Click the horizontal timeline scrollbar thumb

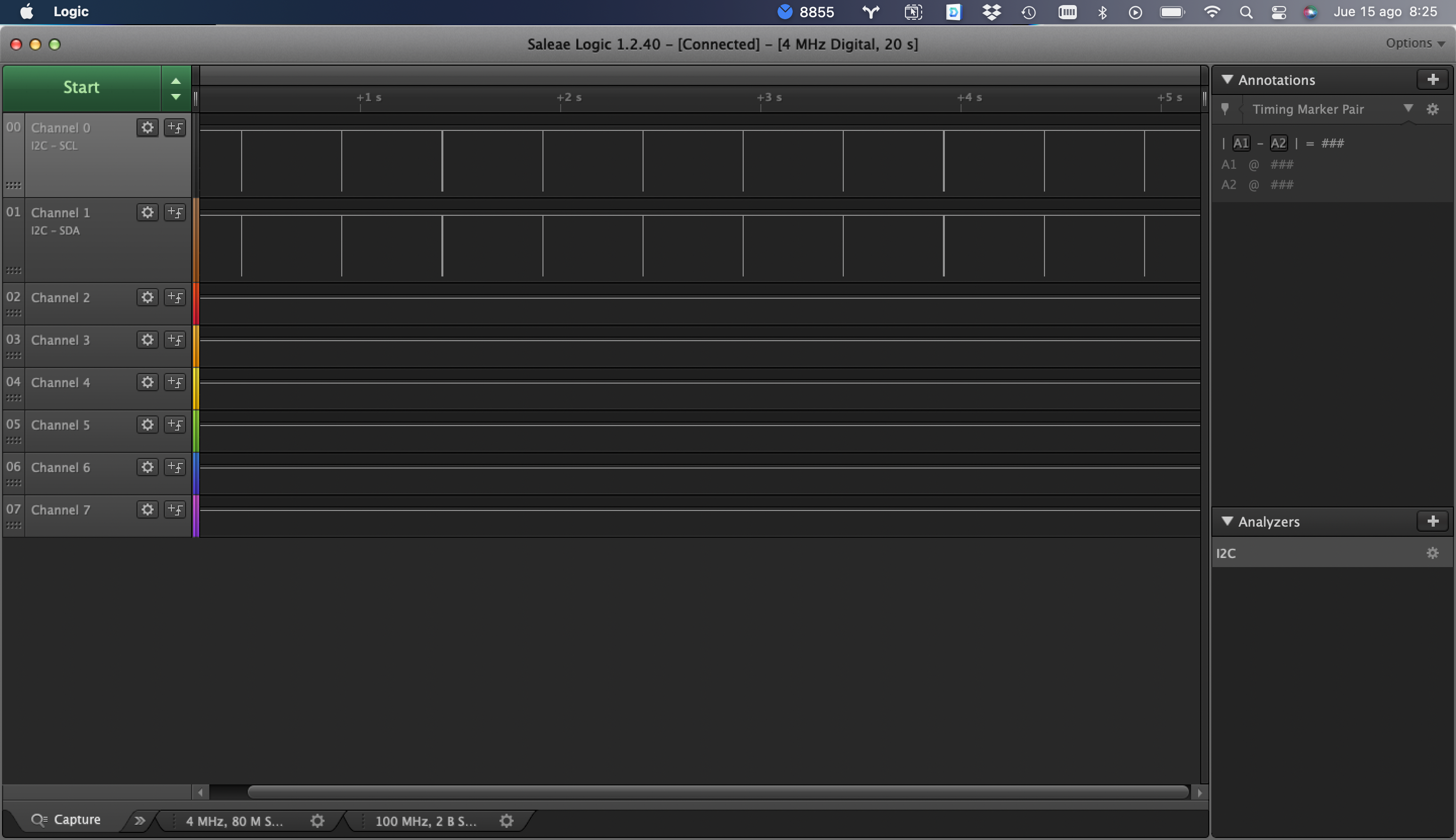tap(718, 792)
